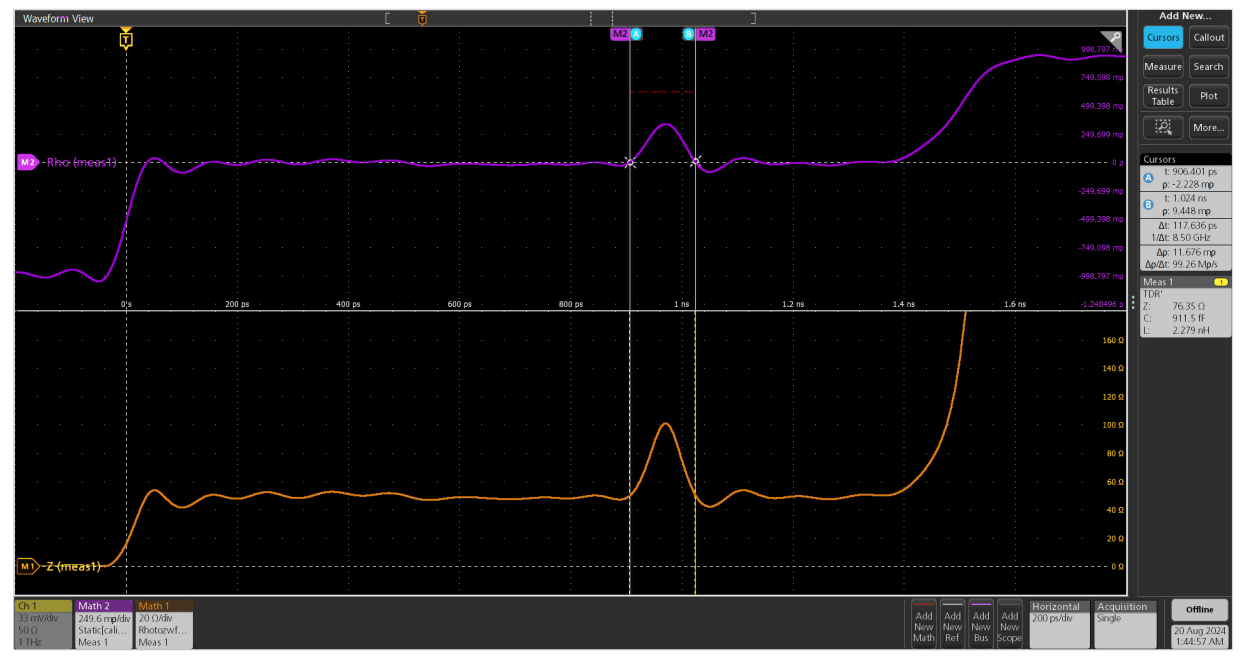
Task: Toggle the Cursors button
Action: point(1163,37)
